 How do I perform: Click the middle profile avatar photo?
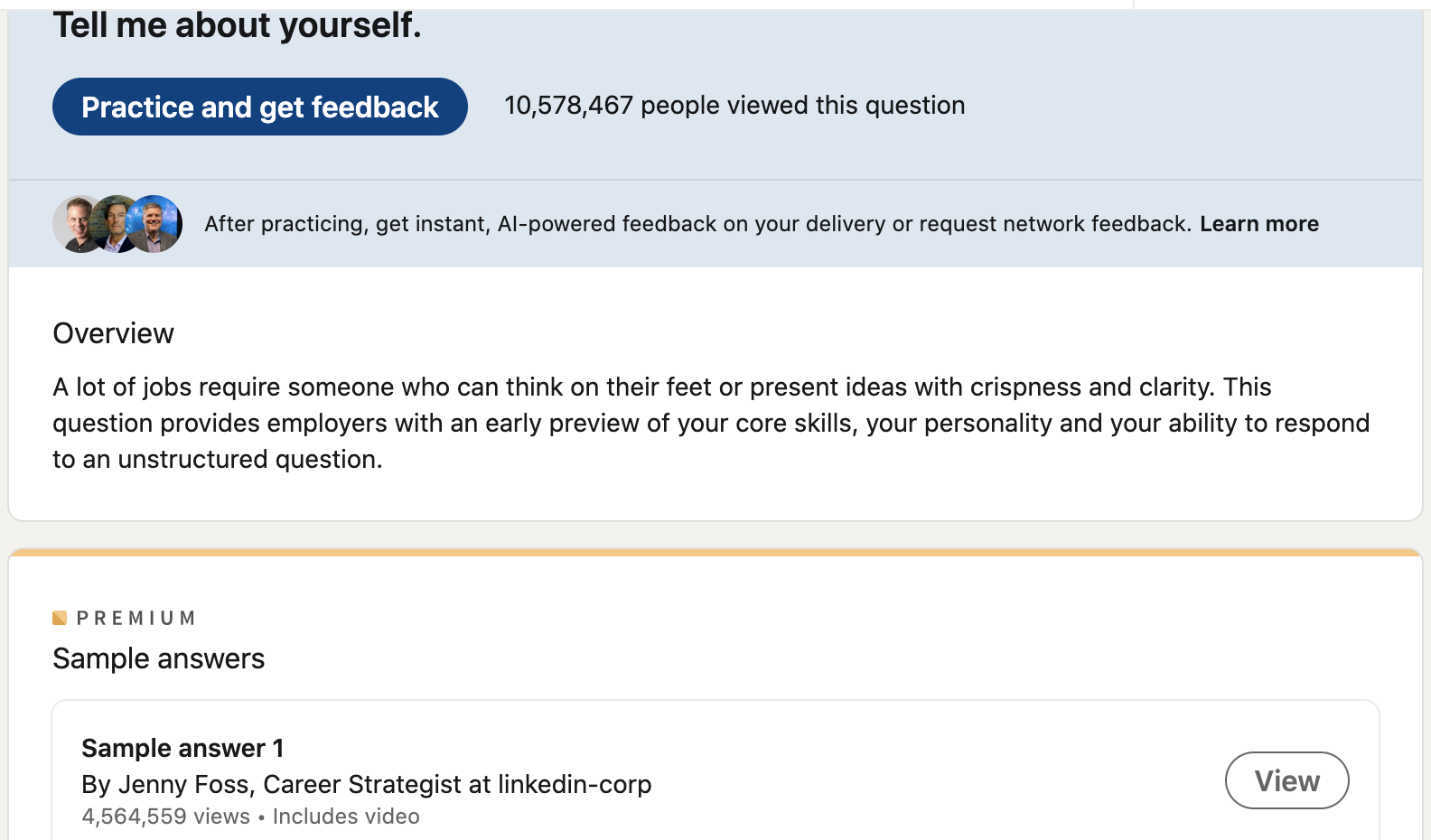[x=116, y=224]
